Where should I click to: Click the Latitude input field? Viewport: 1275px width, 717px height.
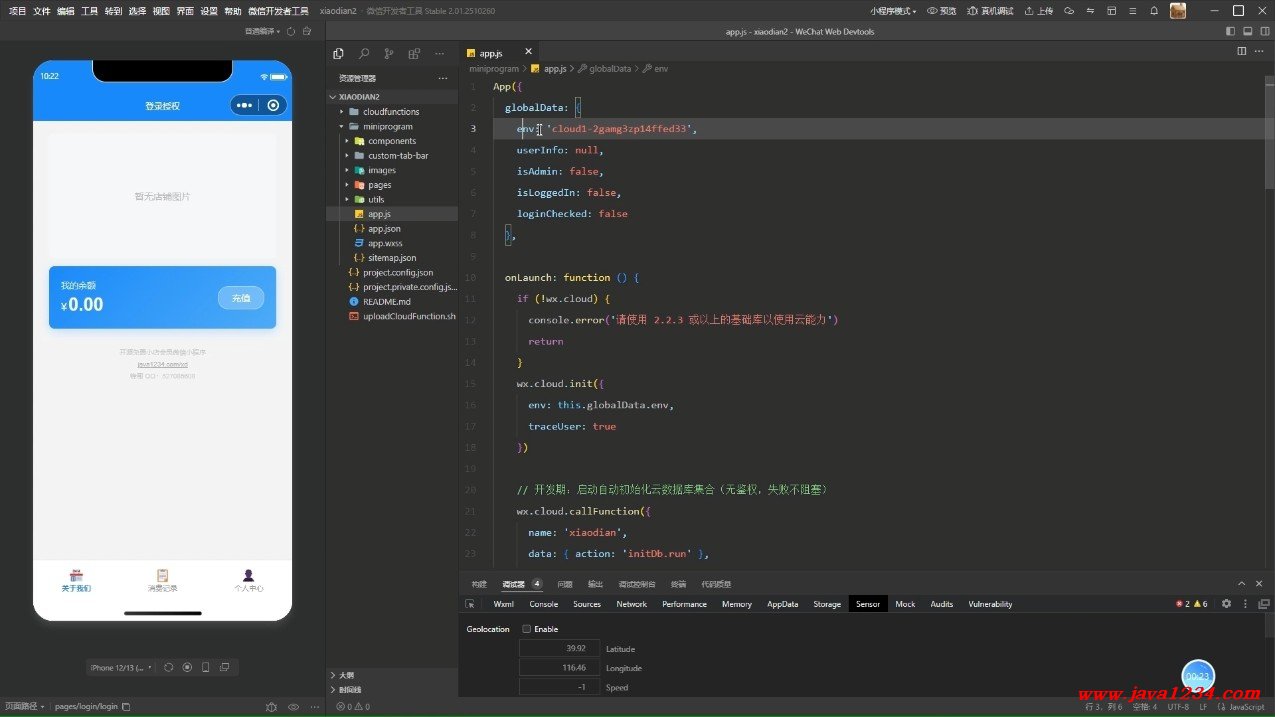[559, 648]
